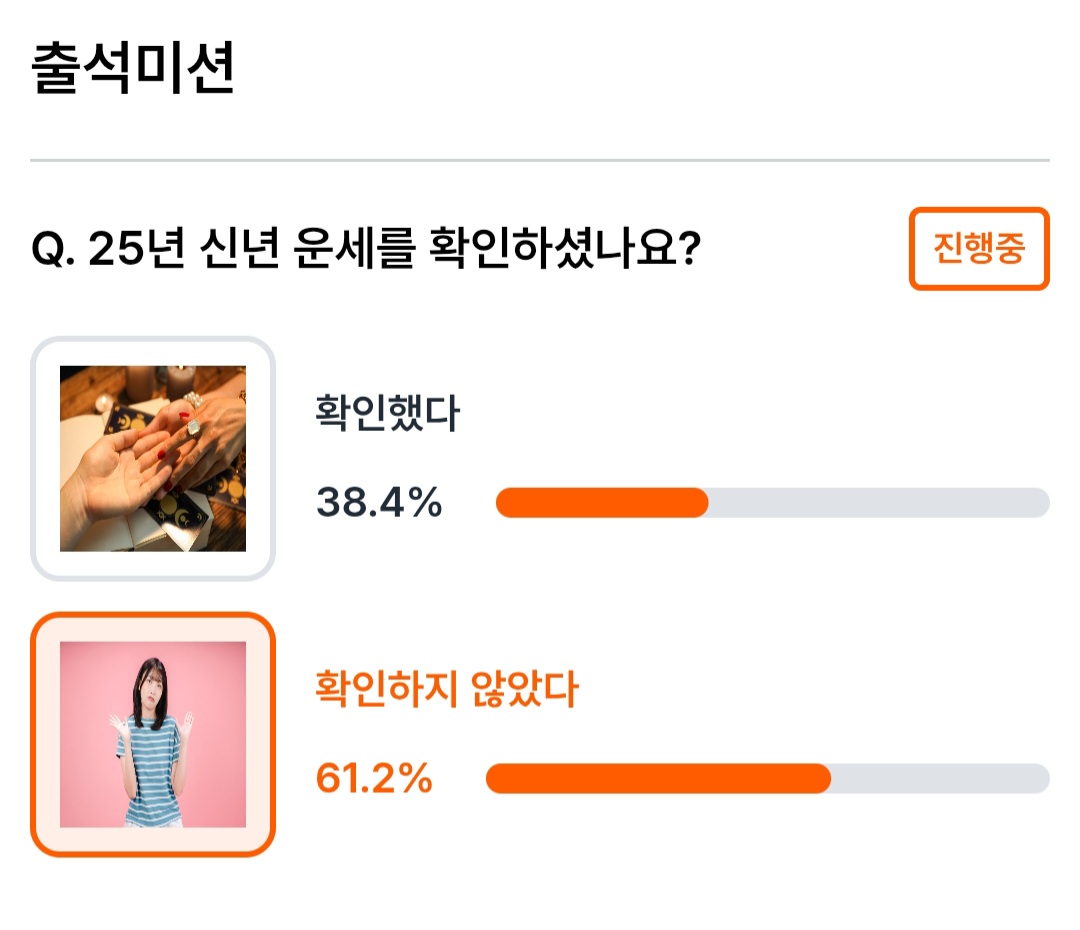Choose the 확인했다 option label
Screen dimensions: 1080x930
[387, 413]
